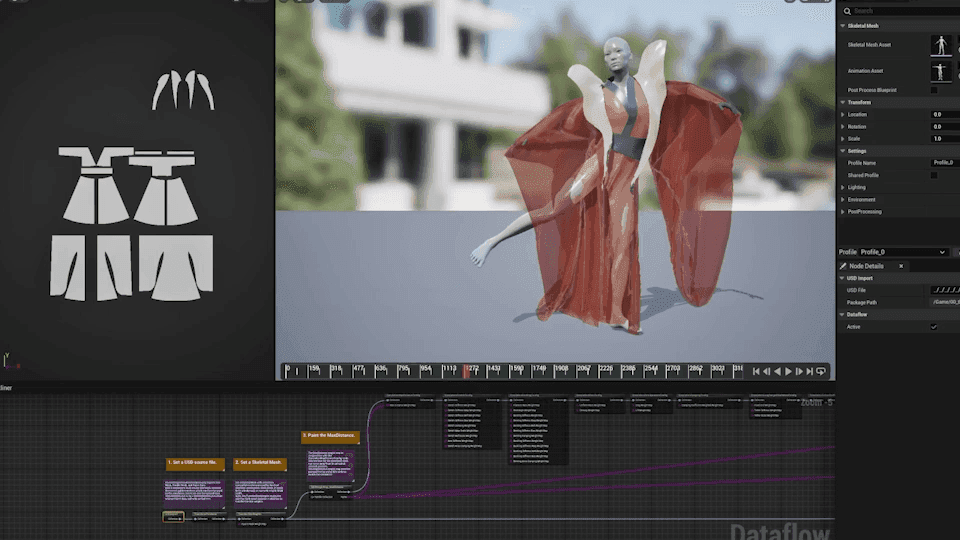
Task: Click the Animation Asset thumbnail
Action: tap(941, 71)
